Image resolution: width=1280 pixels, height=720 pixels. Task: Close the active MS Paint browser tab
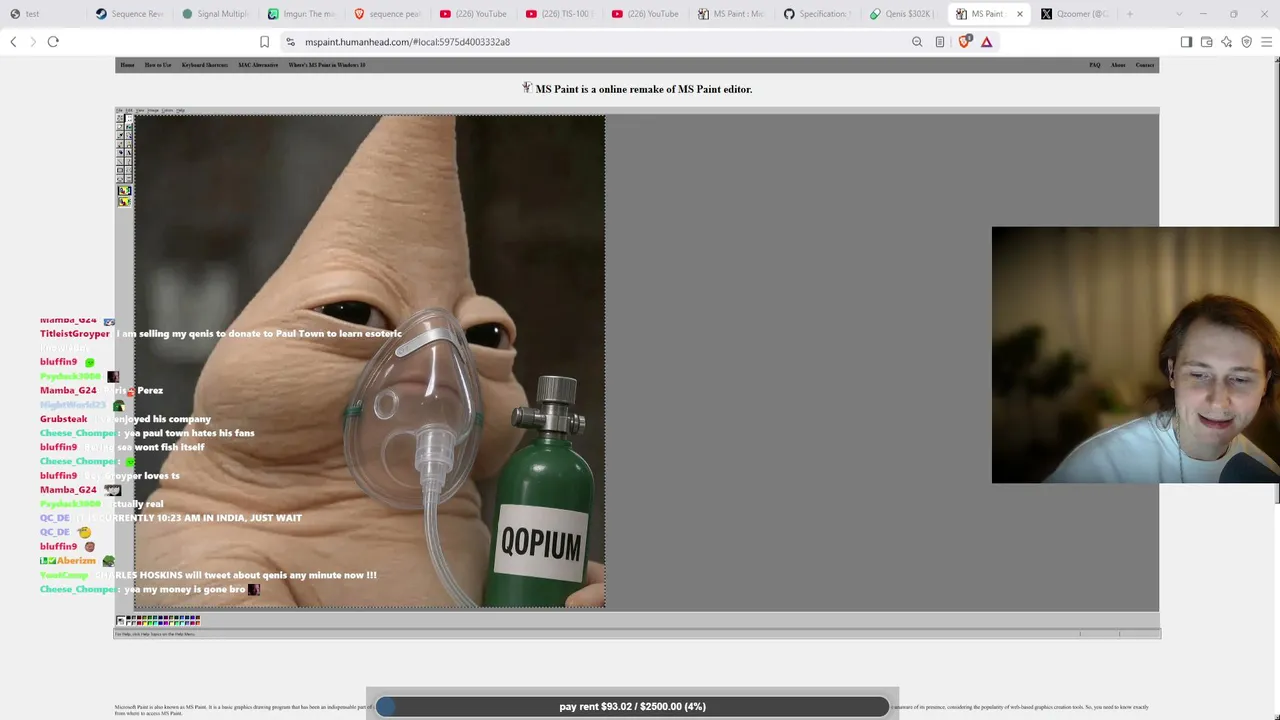click(1020, 14)
